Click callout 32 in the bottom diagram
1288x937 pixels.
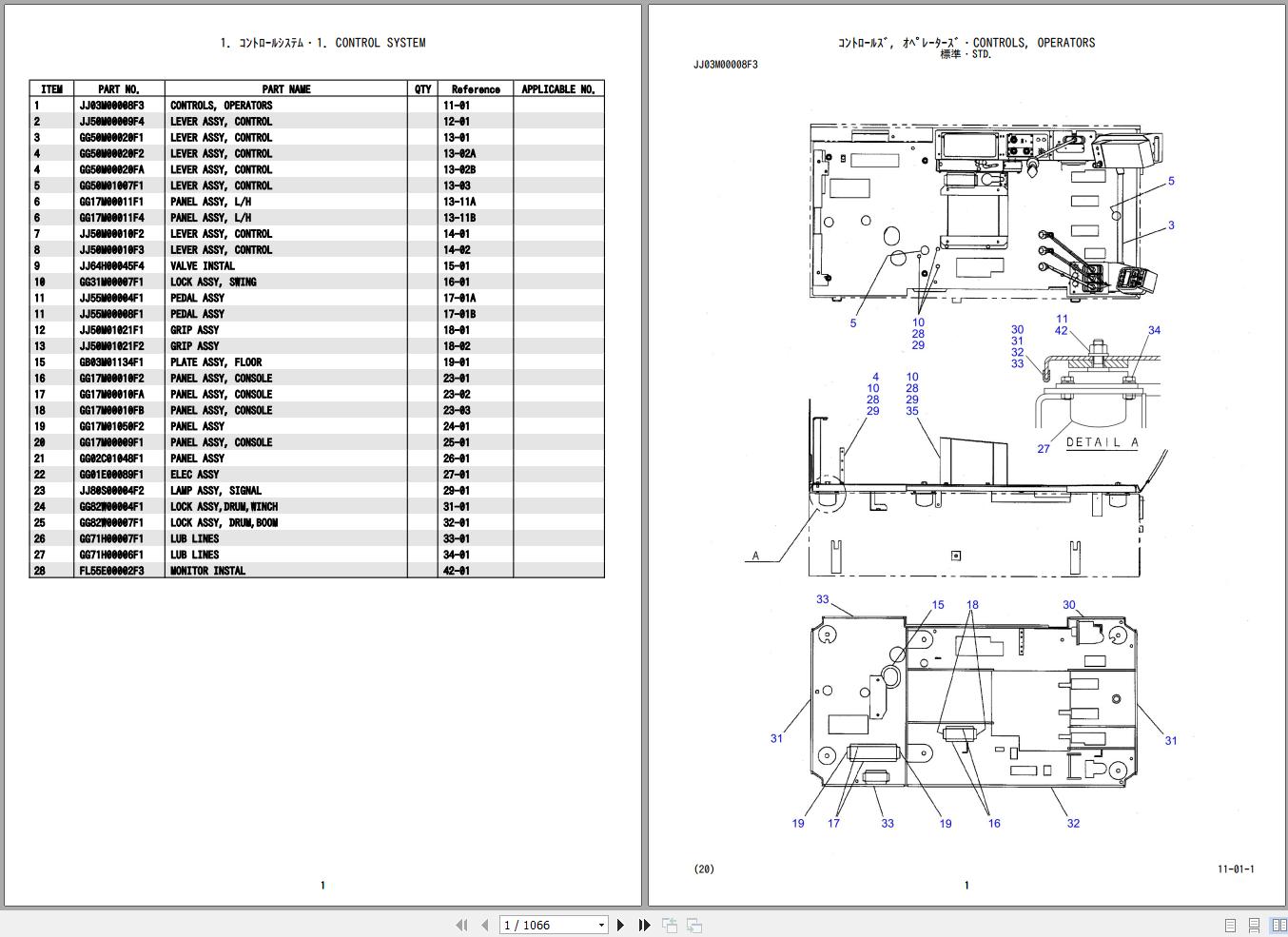coord(1073,824)
